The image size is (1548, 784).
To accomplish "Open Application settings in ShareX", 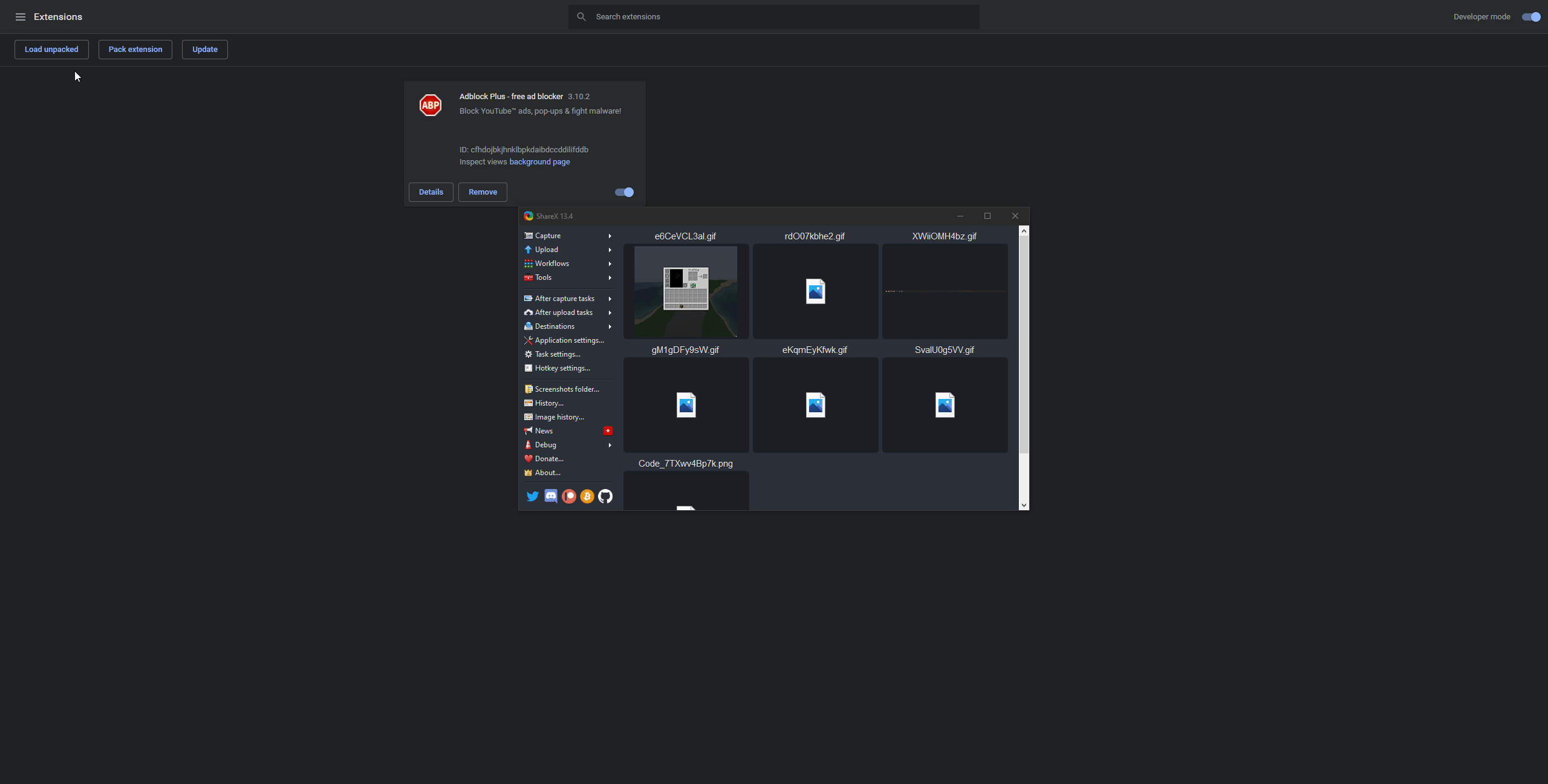I will [x=568, y=340].
